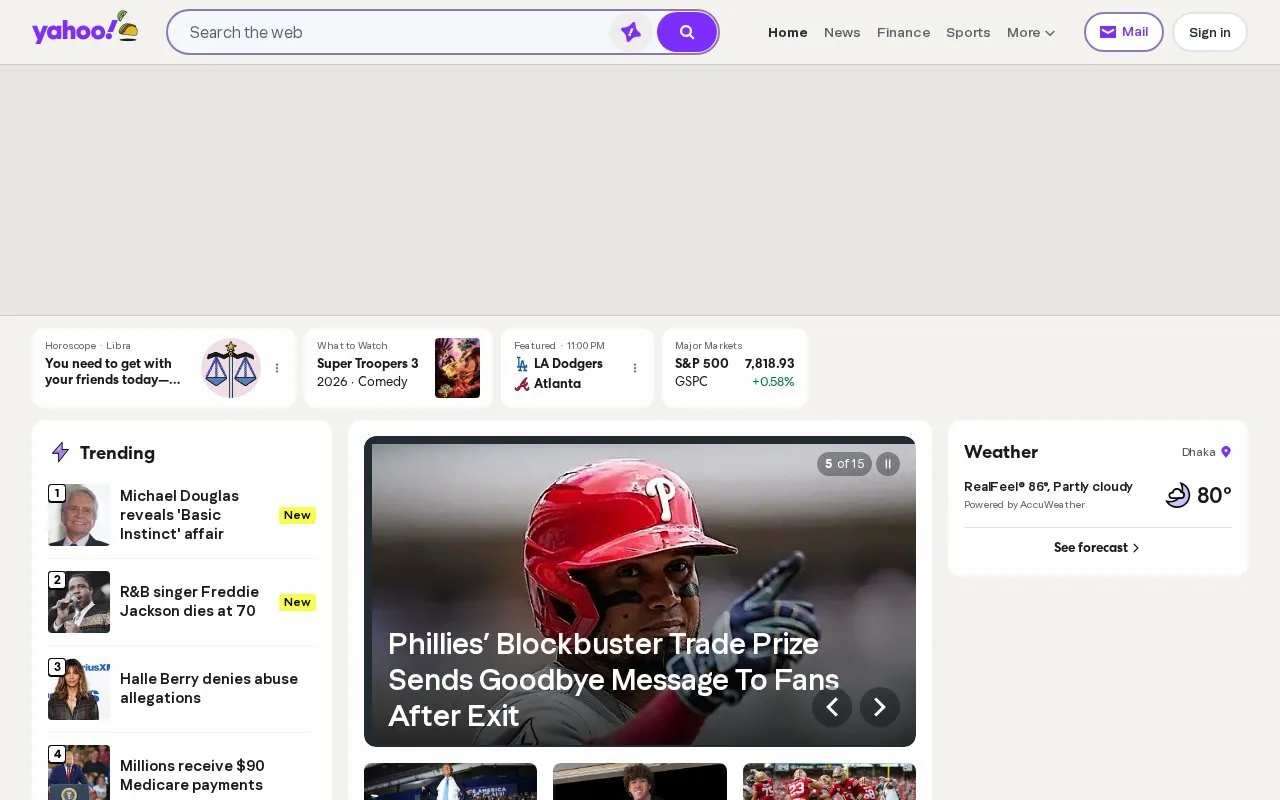Click the Dhaka location label
This screenshot has height=800, width=1280.
pyautogui.click(x=1198, y=452)
